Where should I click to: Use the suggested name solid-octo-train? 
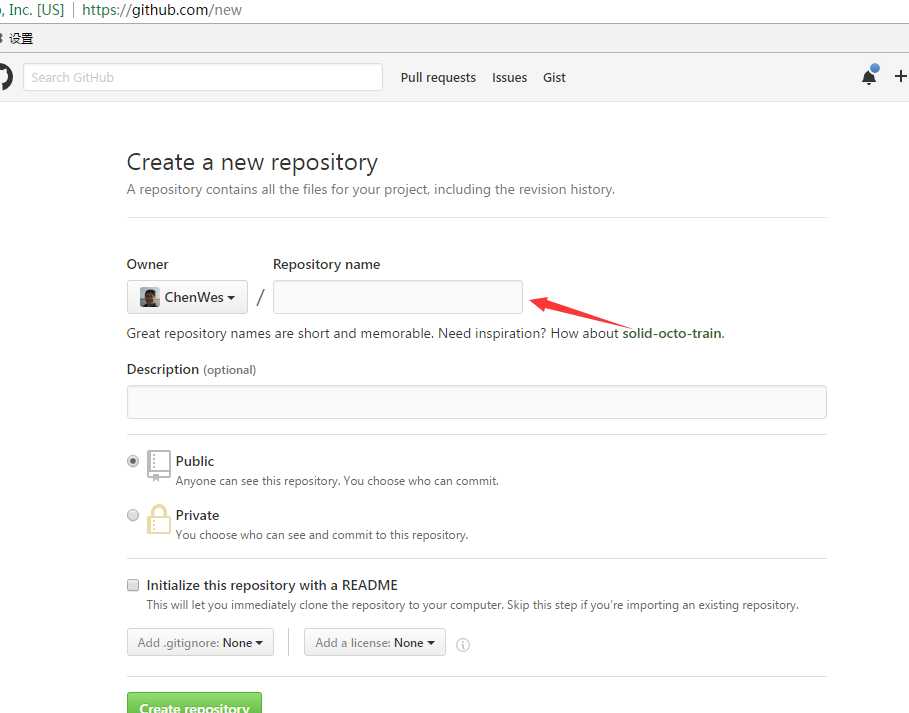[x=672, y=333]
